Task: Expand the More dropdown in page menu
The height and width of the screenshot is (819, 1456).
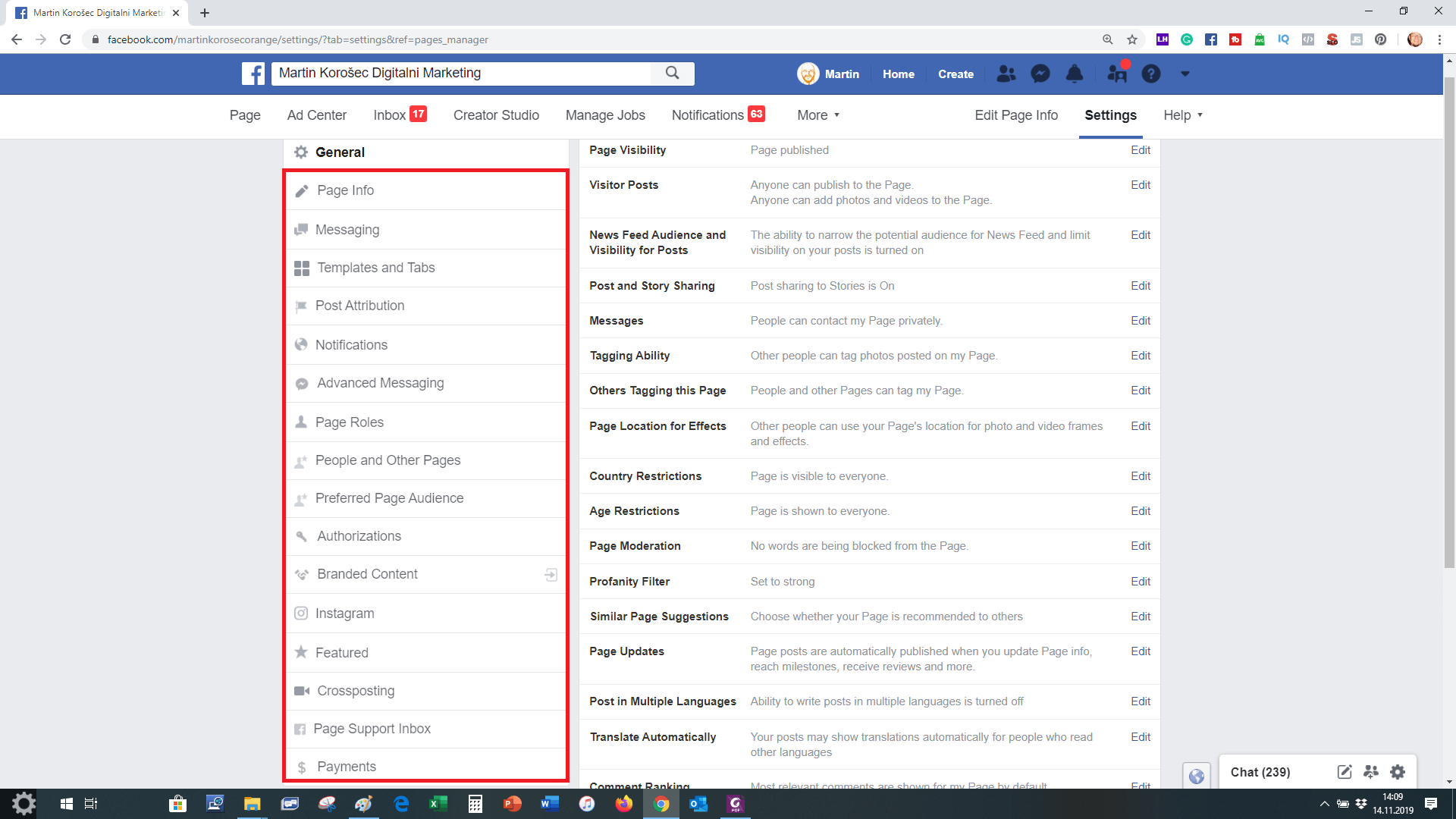Action: 818,115
